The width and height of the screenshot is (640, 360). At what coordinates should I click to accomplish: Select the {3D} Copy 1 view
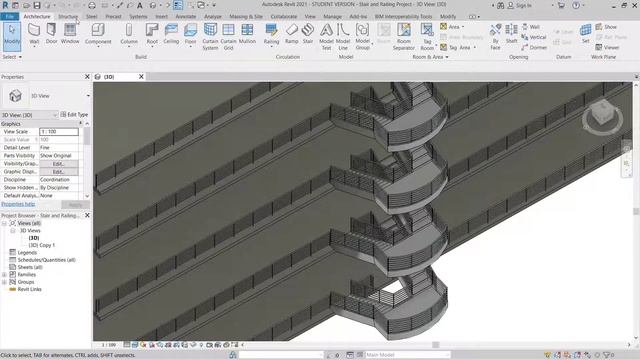tap(41, 245)
